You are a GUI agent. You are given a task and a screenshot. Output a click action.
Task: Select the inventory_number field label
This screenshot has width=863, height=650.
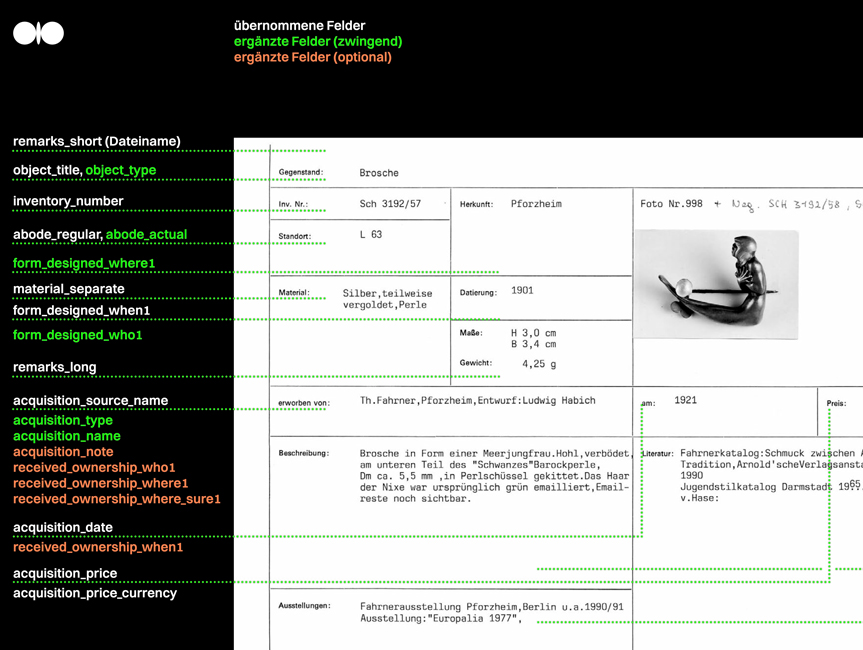pos(68,201)
